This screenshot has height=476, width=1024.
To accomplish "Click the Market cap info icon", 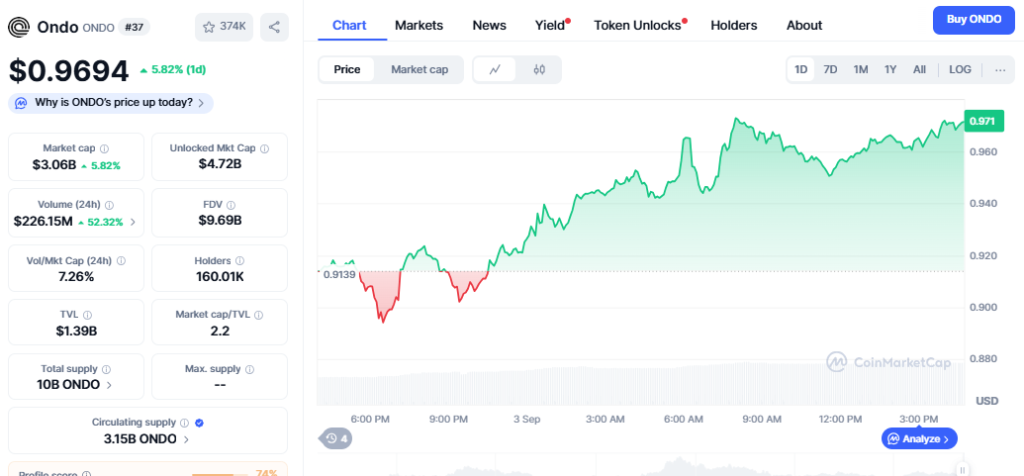I will click(x=104, y=148).
